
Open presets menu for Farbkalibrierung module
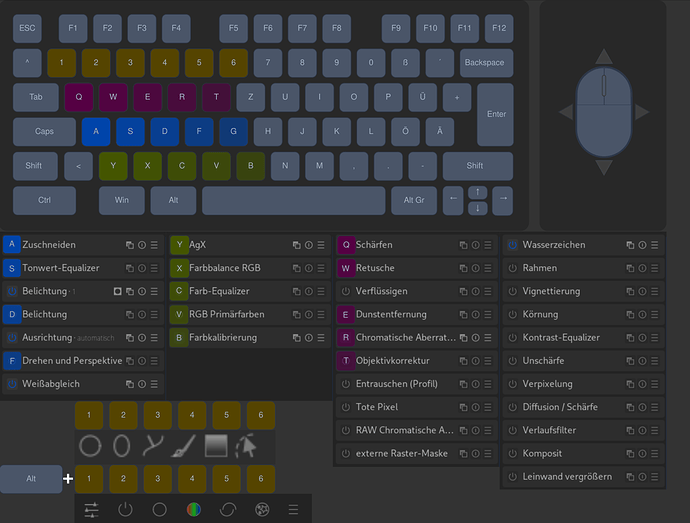point(321,338)
